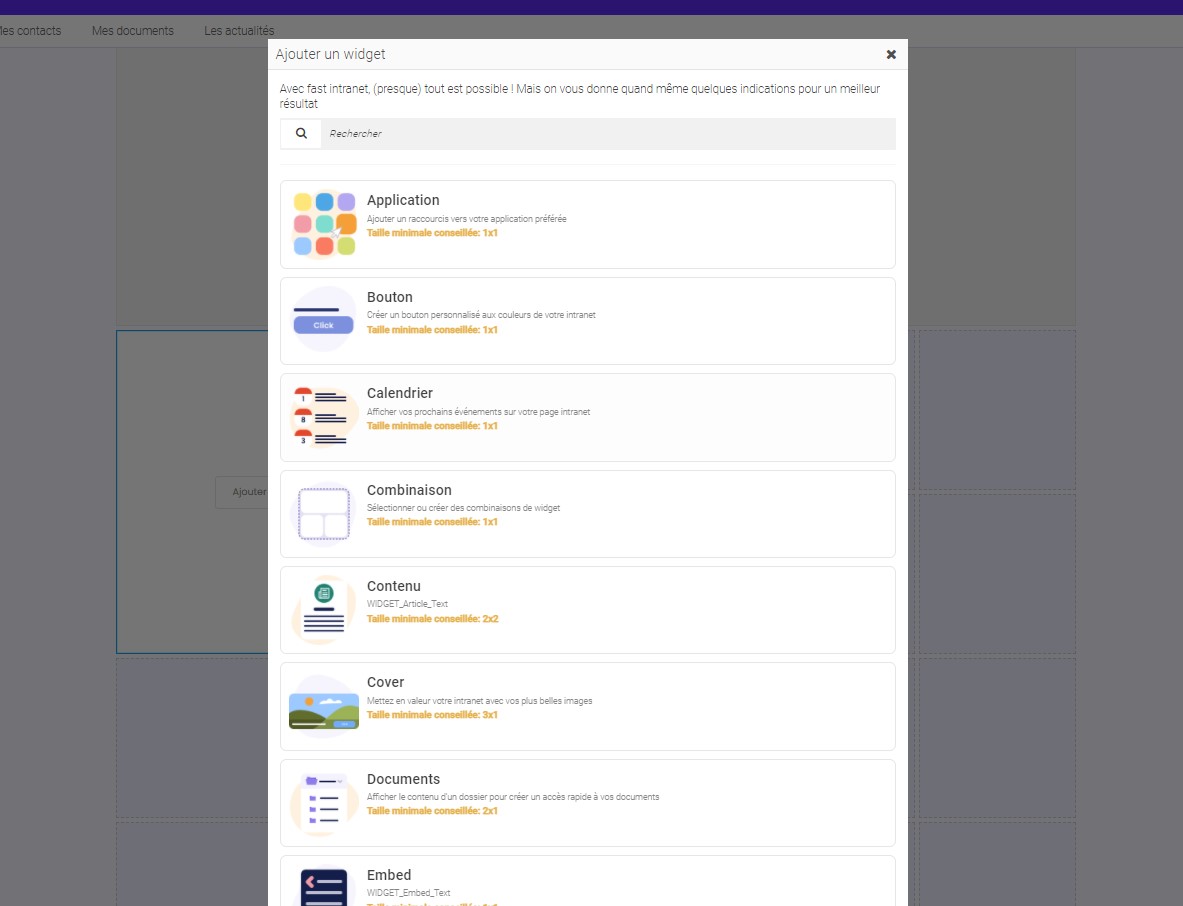Image resolution: width=1183 pixels, height=906 pixels.
Task: Click the Contenu widget minimum size text
Action: pyautogui.click(x=432, y=619)
